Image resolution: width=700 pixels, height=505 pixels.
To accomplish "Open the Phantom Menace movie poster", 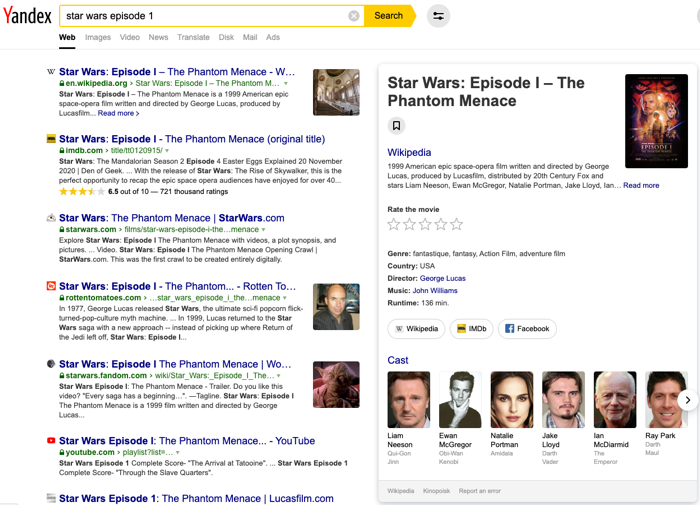I will 656,121.
